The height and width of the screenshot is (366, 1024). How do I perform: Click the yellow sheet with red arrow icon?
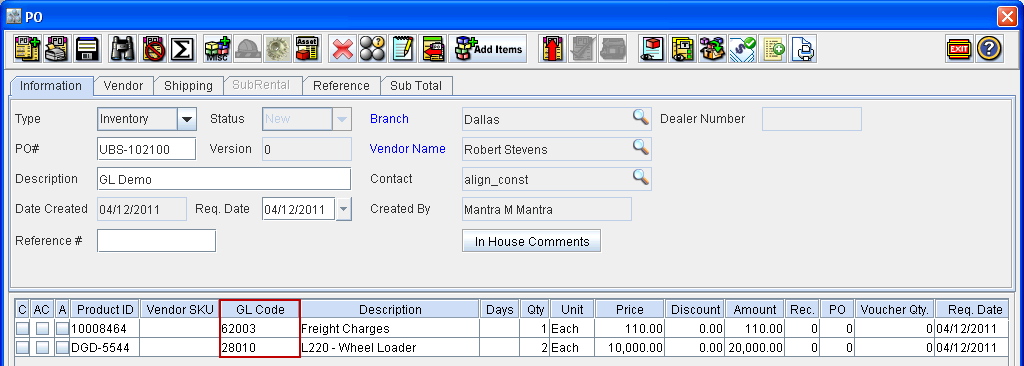(432, 49)
